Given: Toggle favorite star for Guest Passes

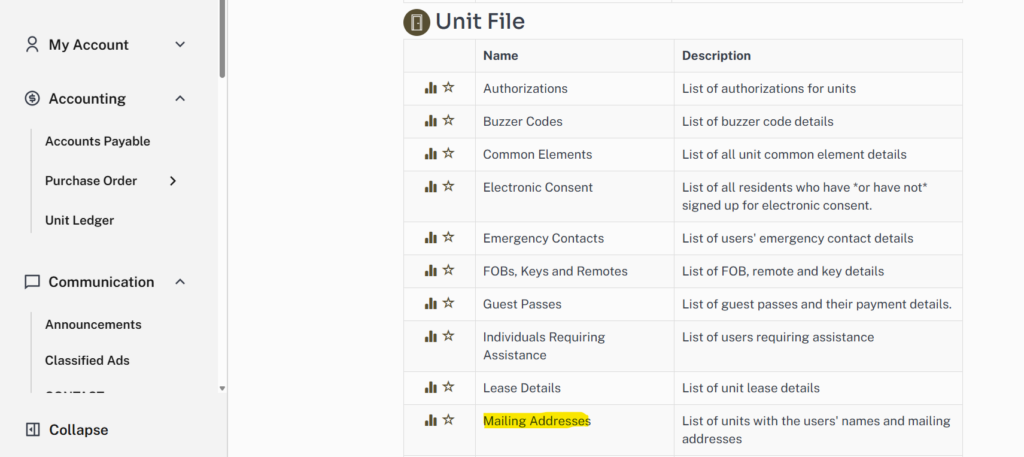Looking at the screenshot, I should [x=448, y=303].
